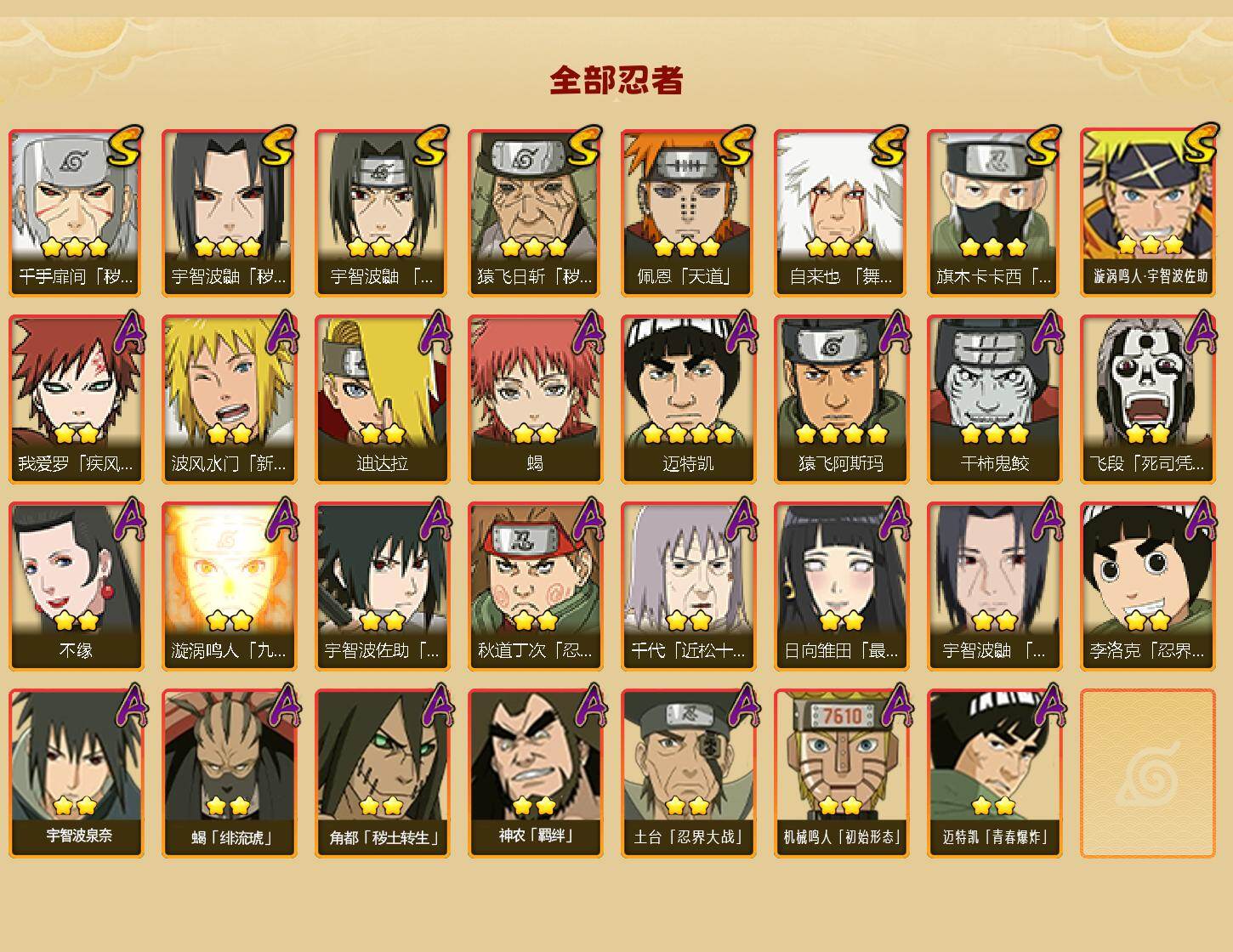Select the 土台「忍界大战」 card
The image size is (1233, 952).
pos(688,773)
